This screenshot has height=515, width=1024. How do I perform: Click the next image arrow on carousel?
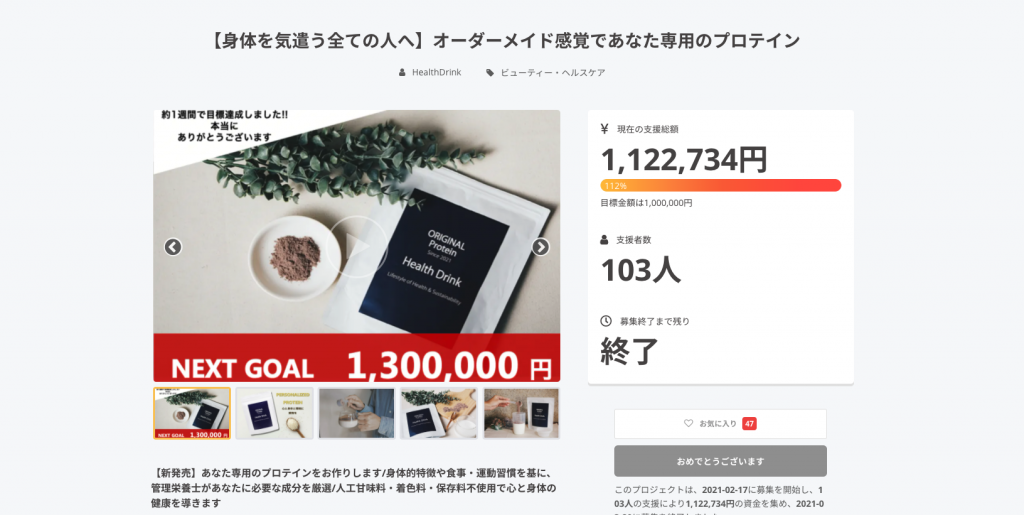(541, 247)
